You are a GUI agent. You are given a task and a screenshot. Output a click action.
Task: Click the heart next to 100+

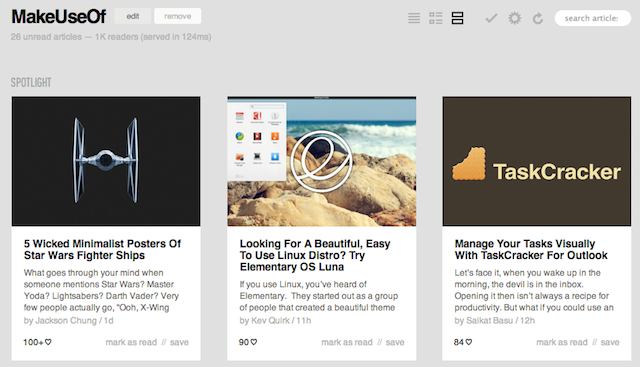(x=48, y=342)
